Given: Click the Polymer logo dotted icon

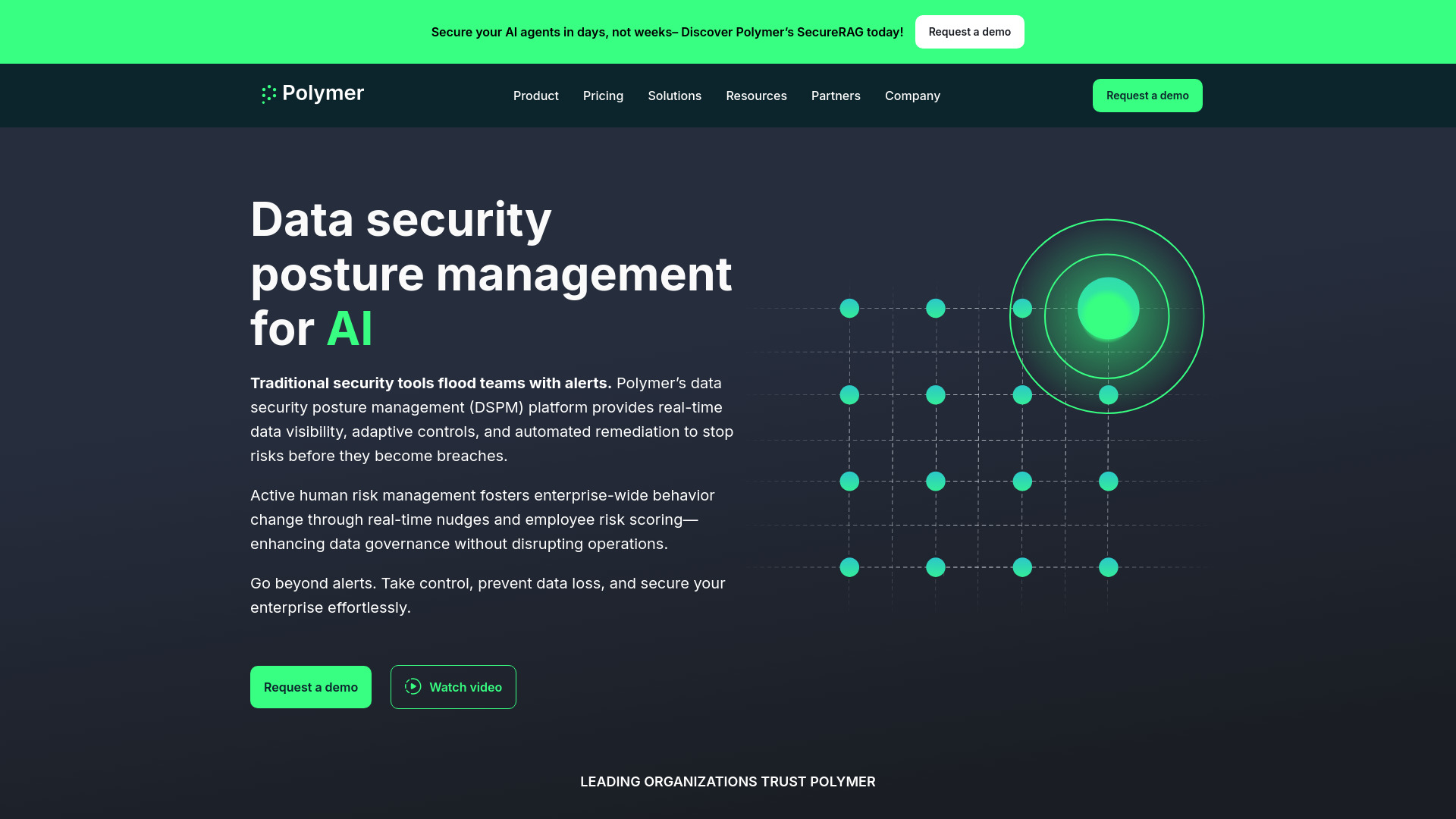Looking at the screenshot, I should pos(267,95).
